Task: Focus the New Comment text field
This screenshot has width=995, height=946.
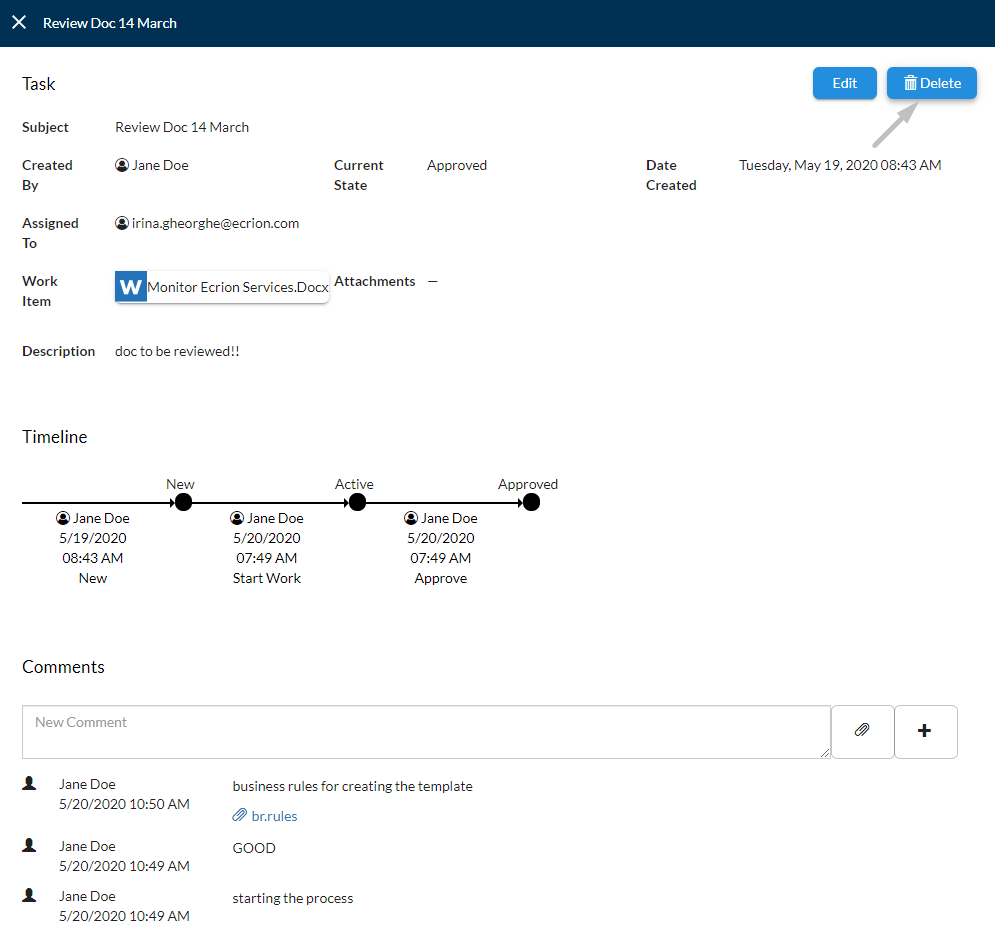Action: click(426, 732)
